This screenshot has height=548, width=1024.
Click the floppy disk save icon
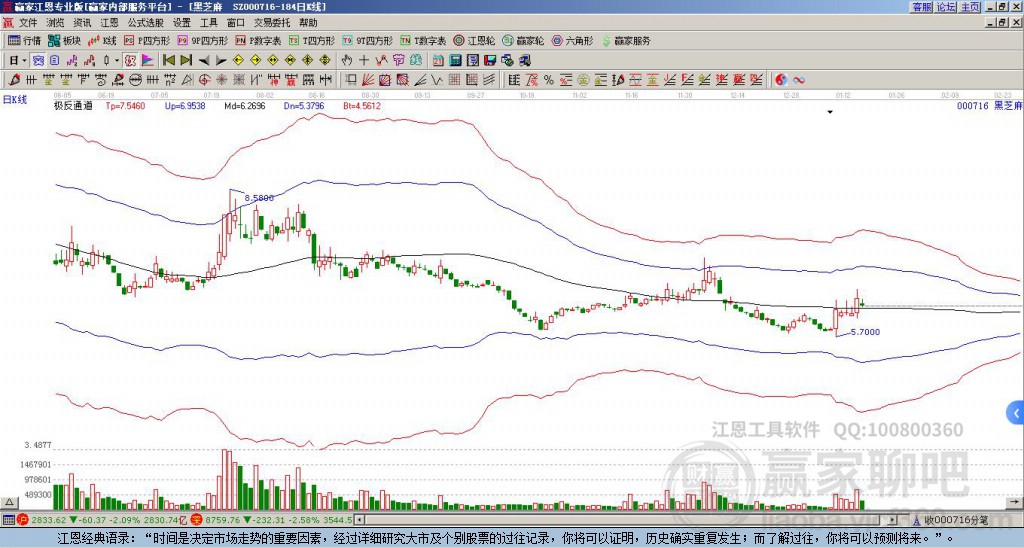tap(490, 61)
